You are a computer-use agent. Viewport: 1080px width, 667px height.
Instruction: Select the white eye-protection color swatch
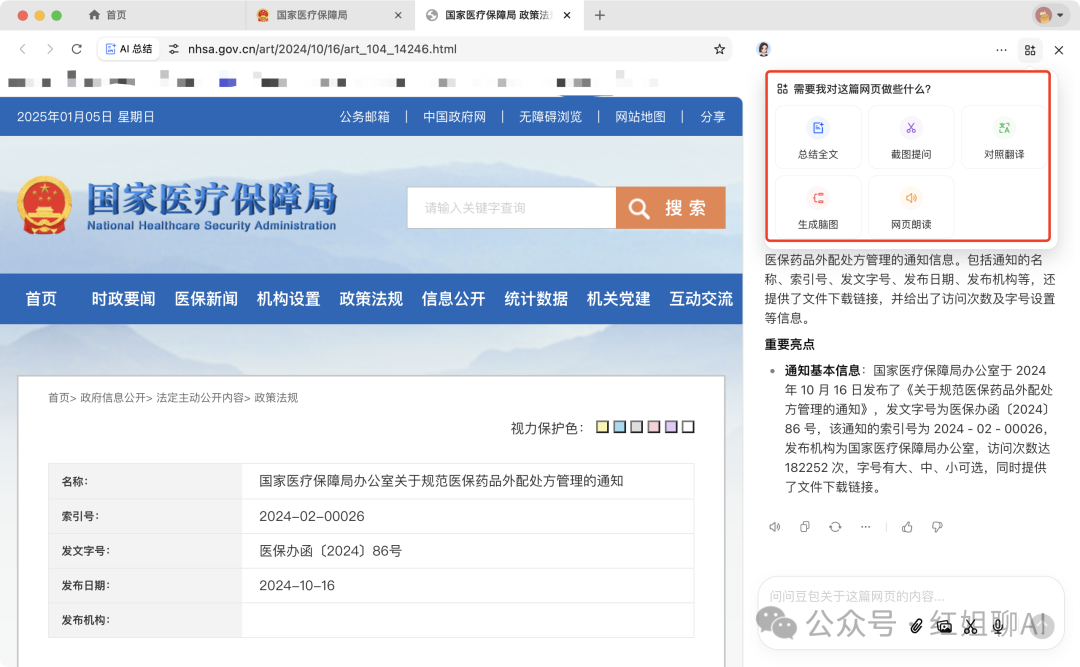[x=688, y=427]
